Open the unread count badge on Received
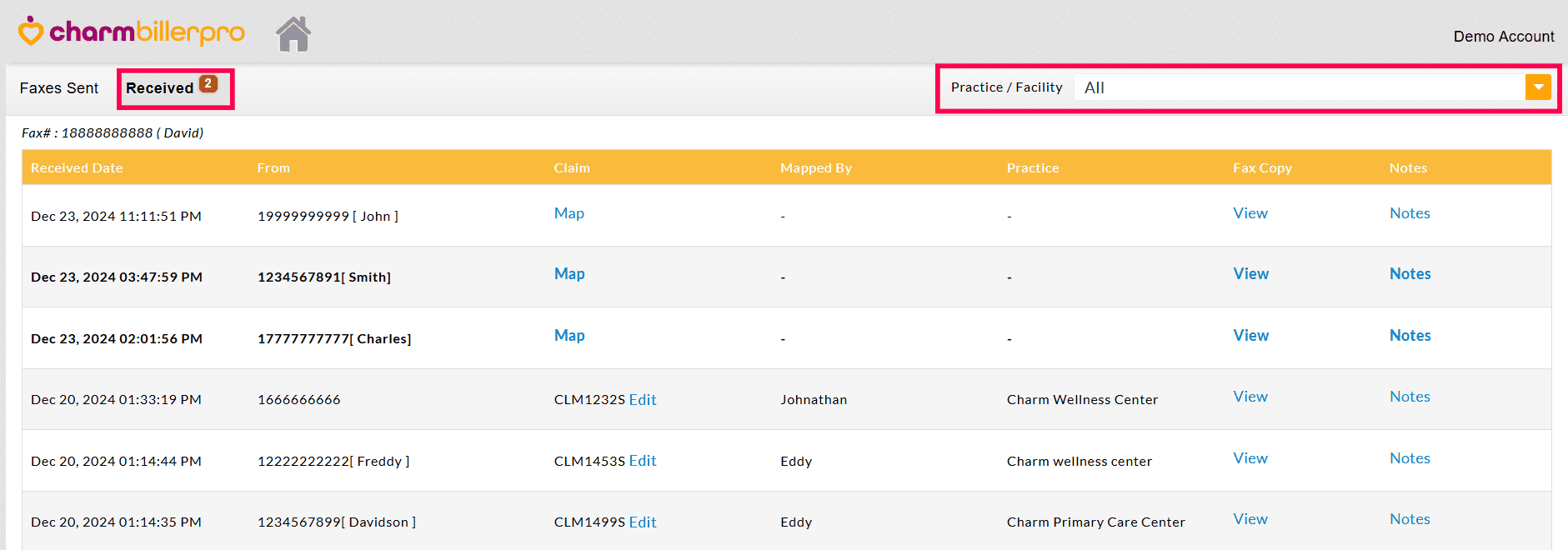 (x=208, y=83)
